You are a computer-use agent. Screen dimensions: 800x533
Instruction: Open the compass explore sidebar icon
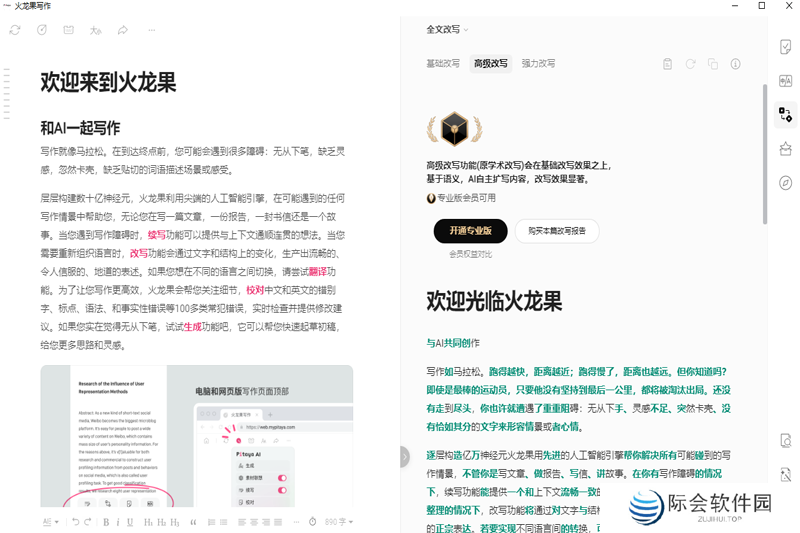pyautogui.click(x=785, y=183)
